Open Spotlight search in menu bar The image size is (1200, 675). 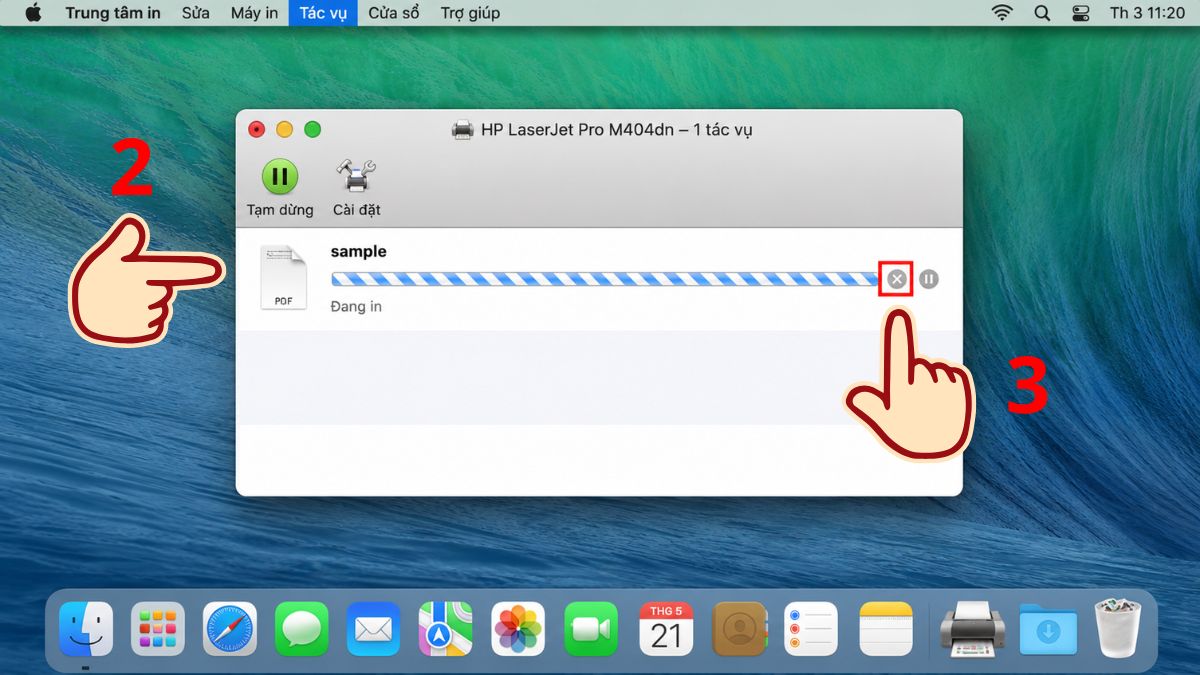[1042, 13]
